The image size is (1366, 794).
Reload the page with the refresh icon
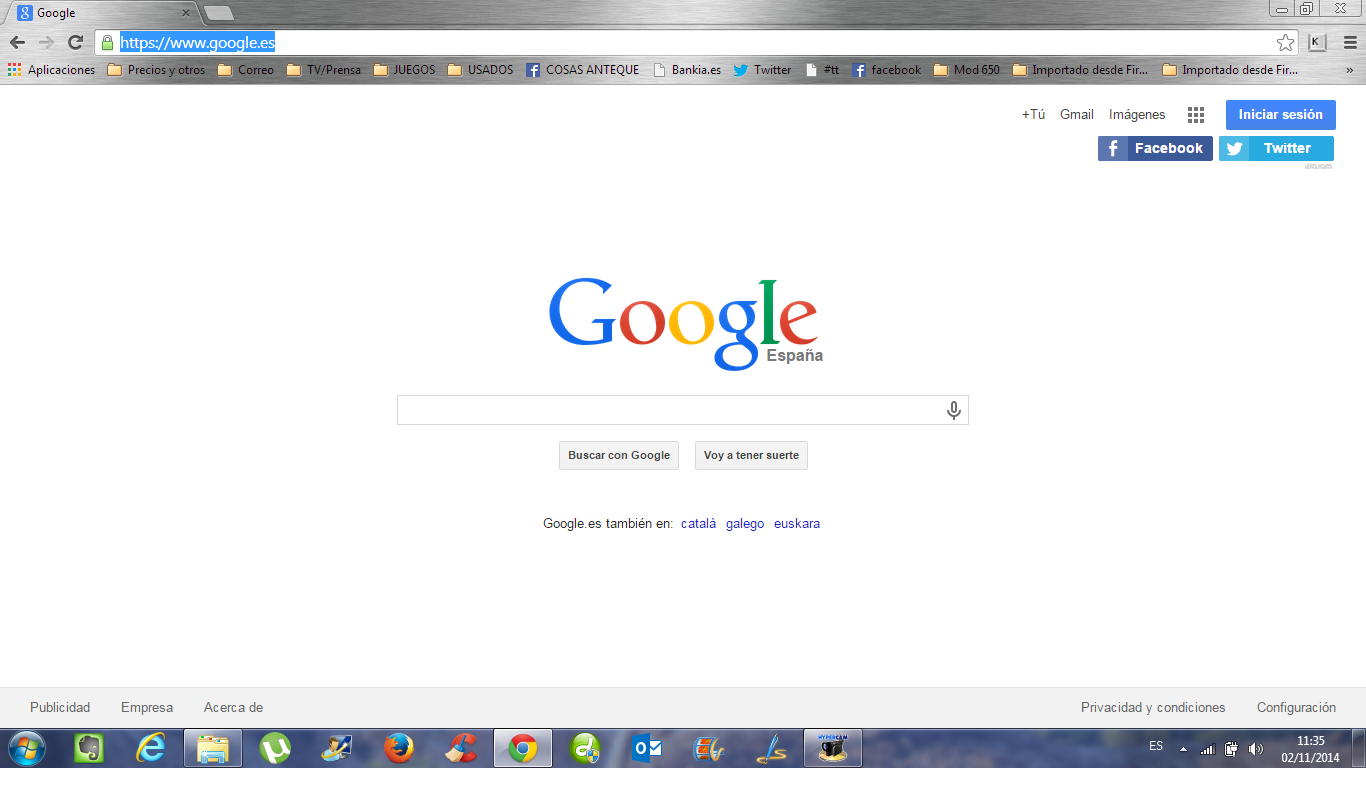(75, 42)
